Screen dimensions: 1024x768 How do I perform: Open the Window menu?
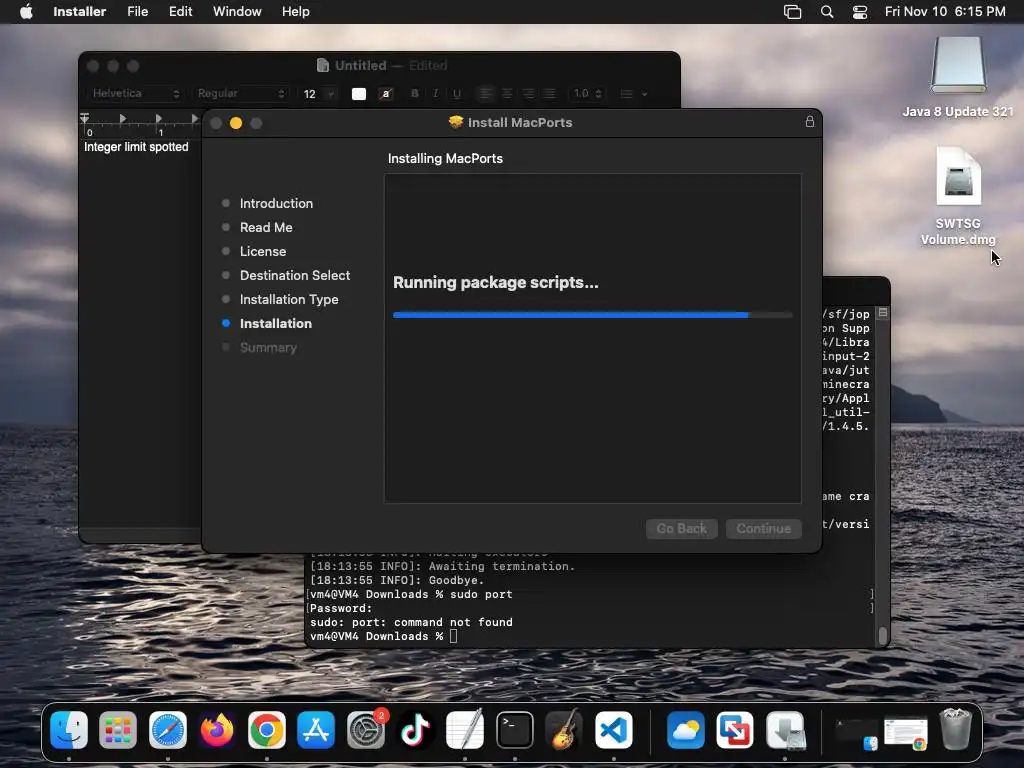[x=237, y=12]
